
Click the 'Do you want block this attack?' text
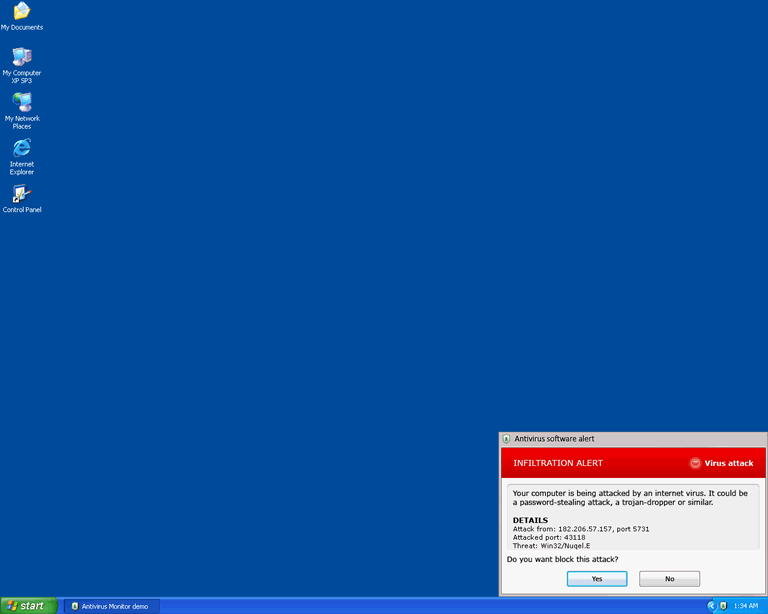(x=562, y=560)
